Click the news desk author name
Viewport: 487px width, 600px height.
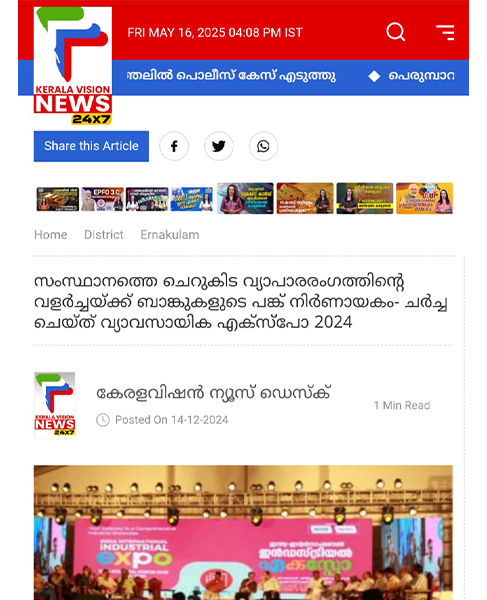(213, 393)
